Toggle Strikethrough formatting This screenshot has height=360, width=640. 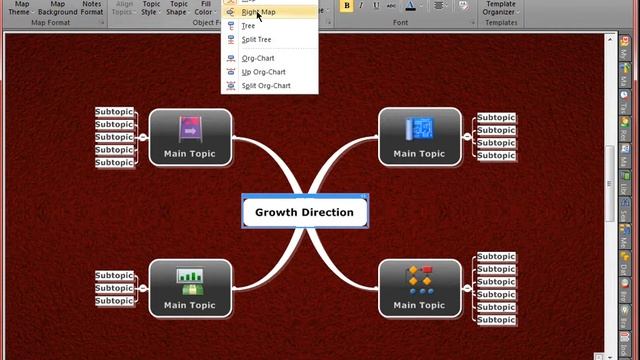coord(391,6)
